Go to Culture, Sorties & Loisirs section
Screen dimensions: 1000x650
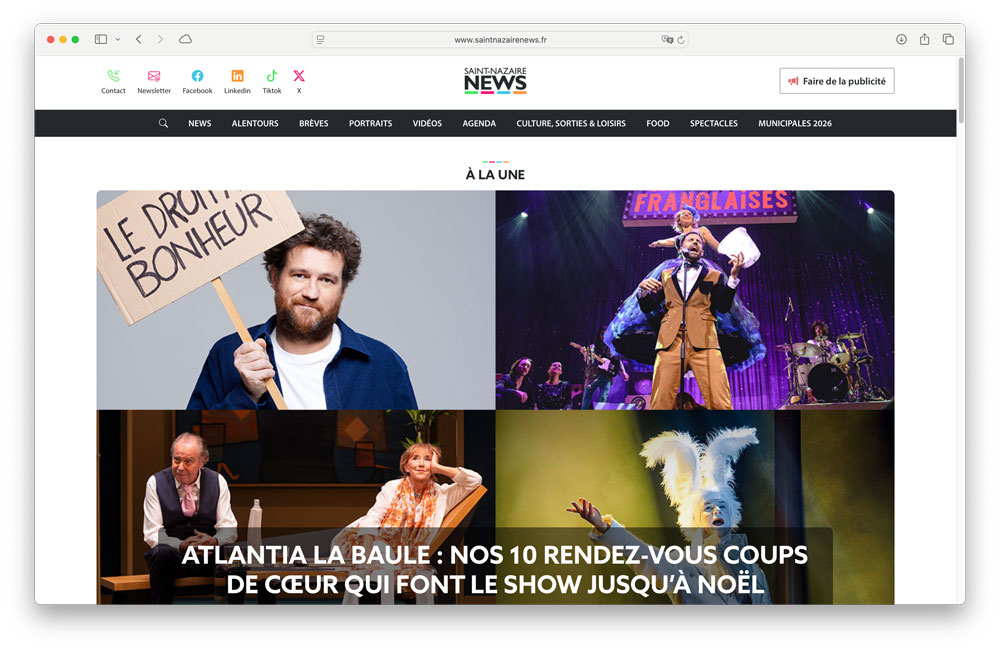(x=571, y=123)
